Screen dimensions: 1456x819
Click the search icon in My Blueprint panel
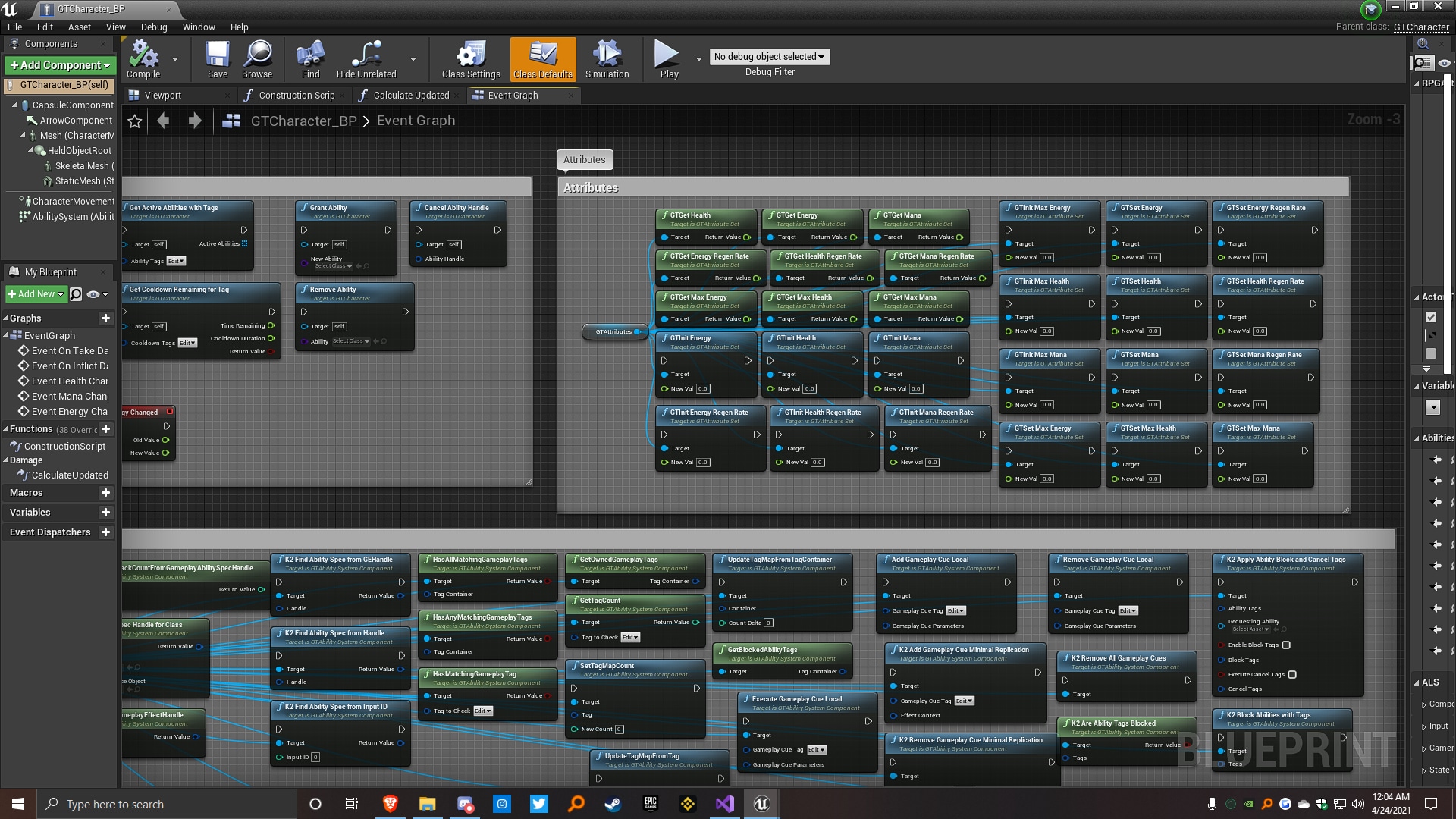[x=76, y=294]
